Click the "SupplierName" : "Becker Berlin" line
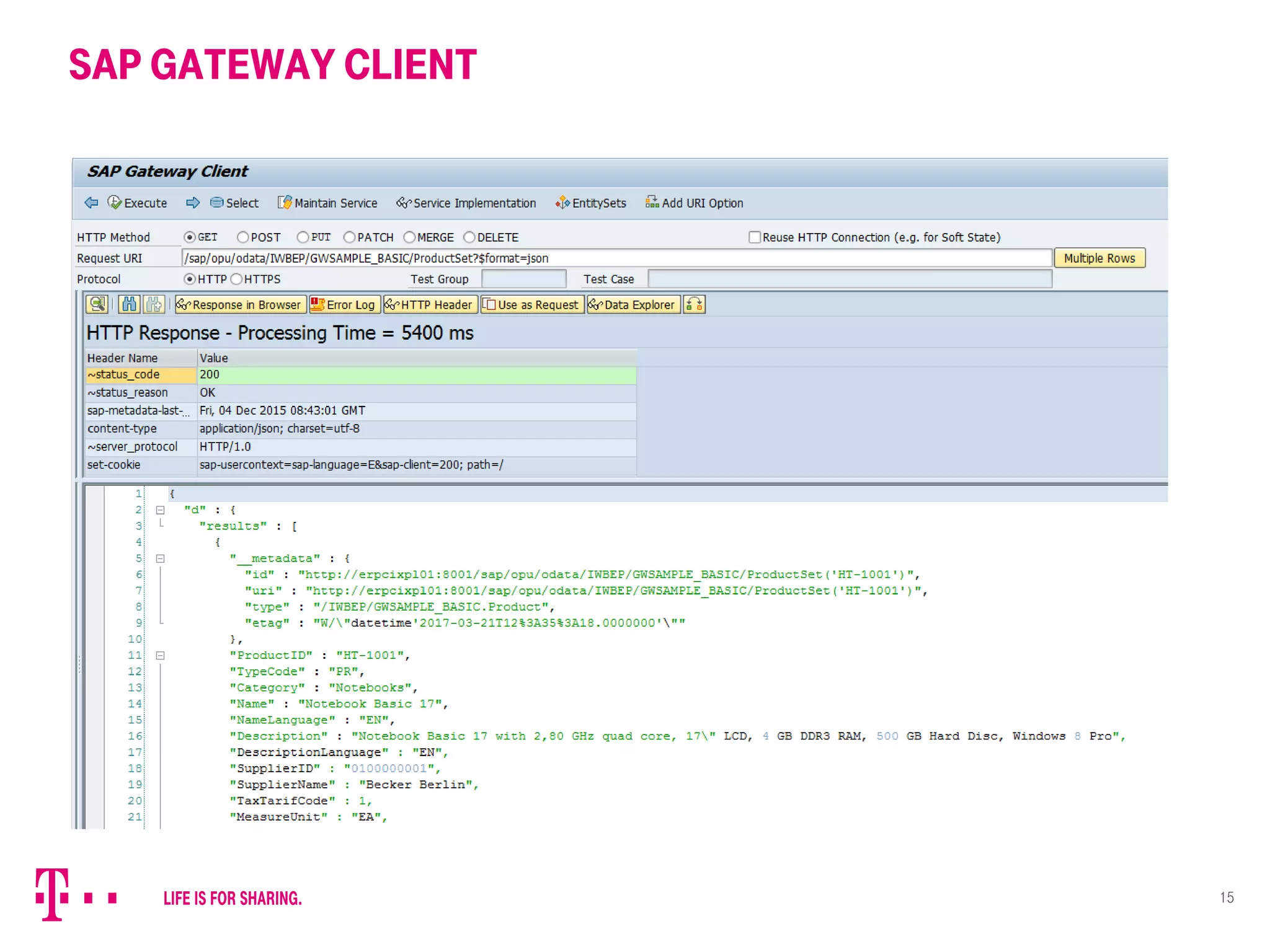1270x952 pixels. point(354,784)
